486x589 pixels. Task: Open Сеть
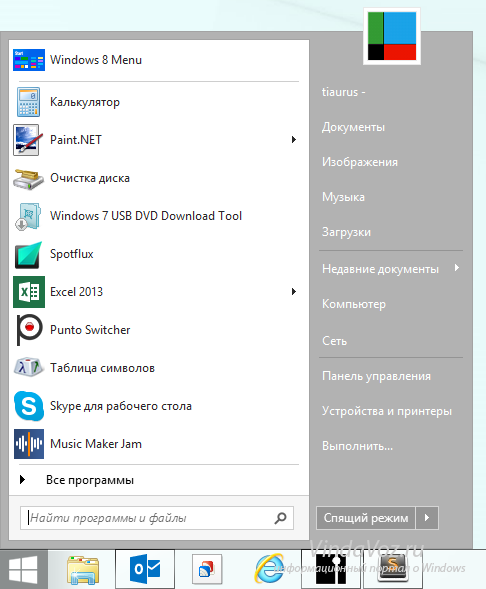click(x=334, y=341)
